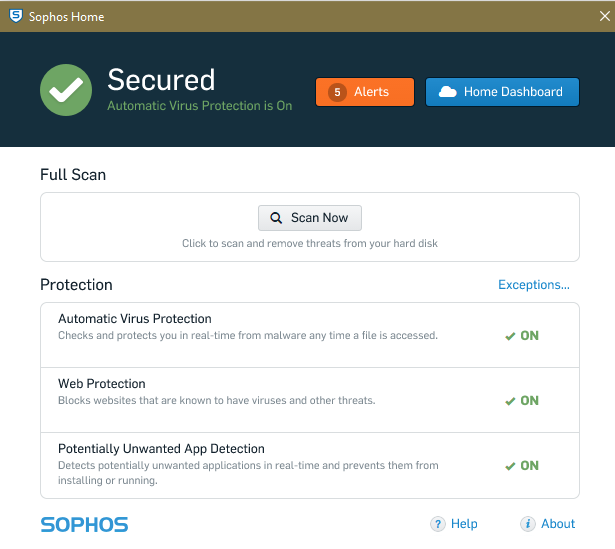Select the Web Protection row title
This screenshot has height=549, width=615.
tap(102, 384)
